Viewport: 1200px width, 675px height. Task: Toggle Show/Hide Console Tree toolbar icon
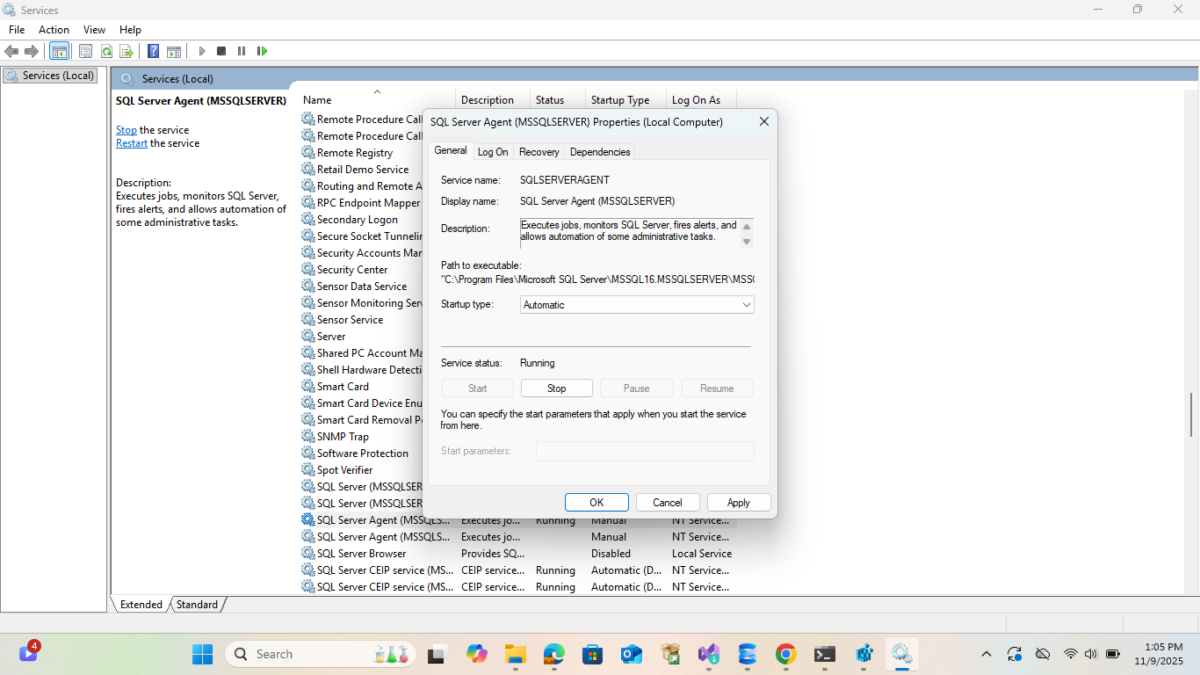tap(59, 51)
